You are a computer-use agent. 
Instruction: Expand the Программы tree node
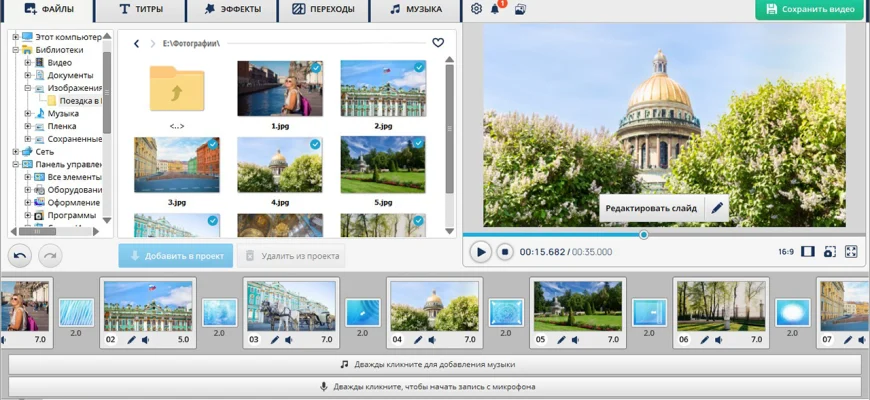(28, 215)
